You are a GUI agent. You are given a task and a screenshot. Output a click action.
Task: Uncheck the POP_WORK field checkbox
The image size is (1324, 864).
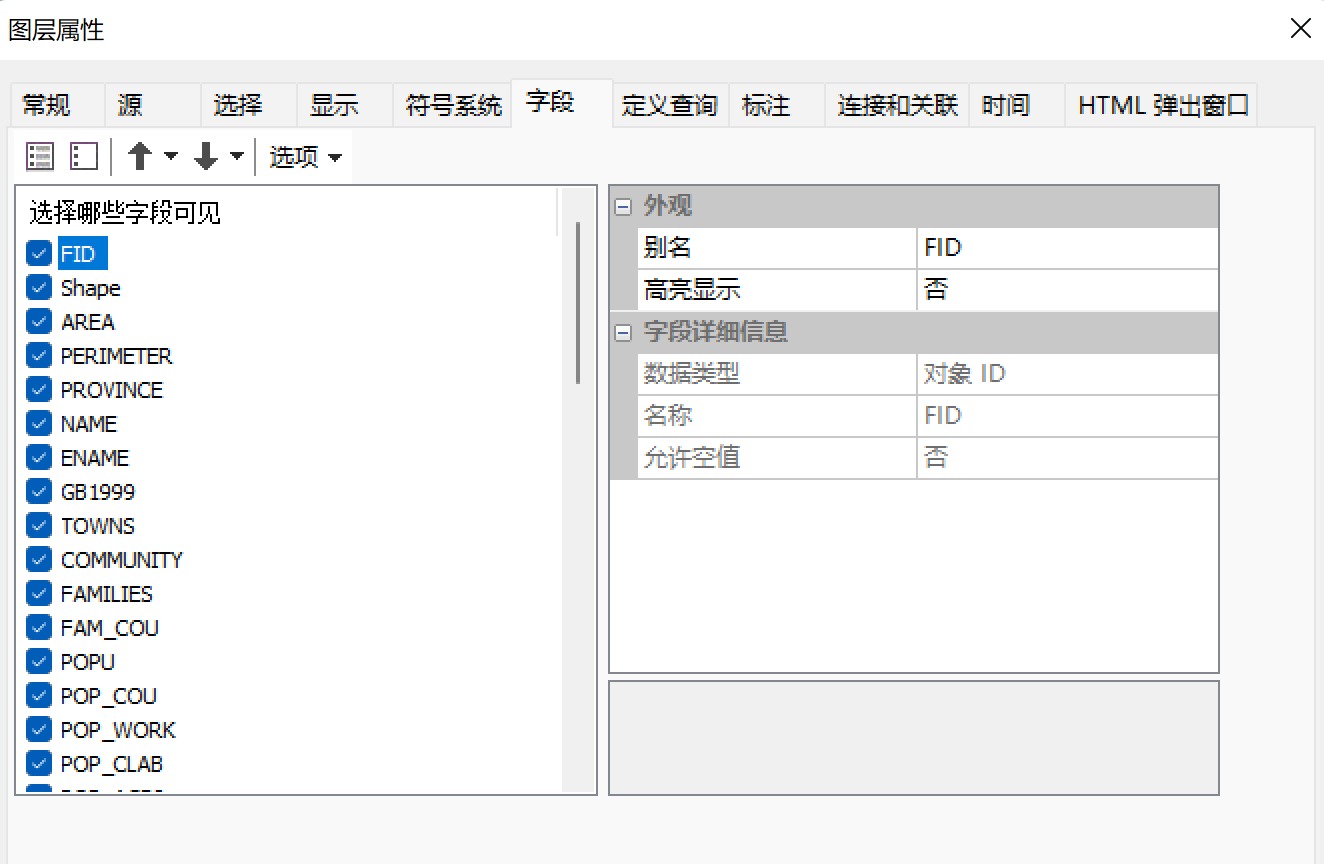pos(38,729)
